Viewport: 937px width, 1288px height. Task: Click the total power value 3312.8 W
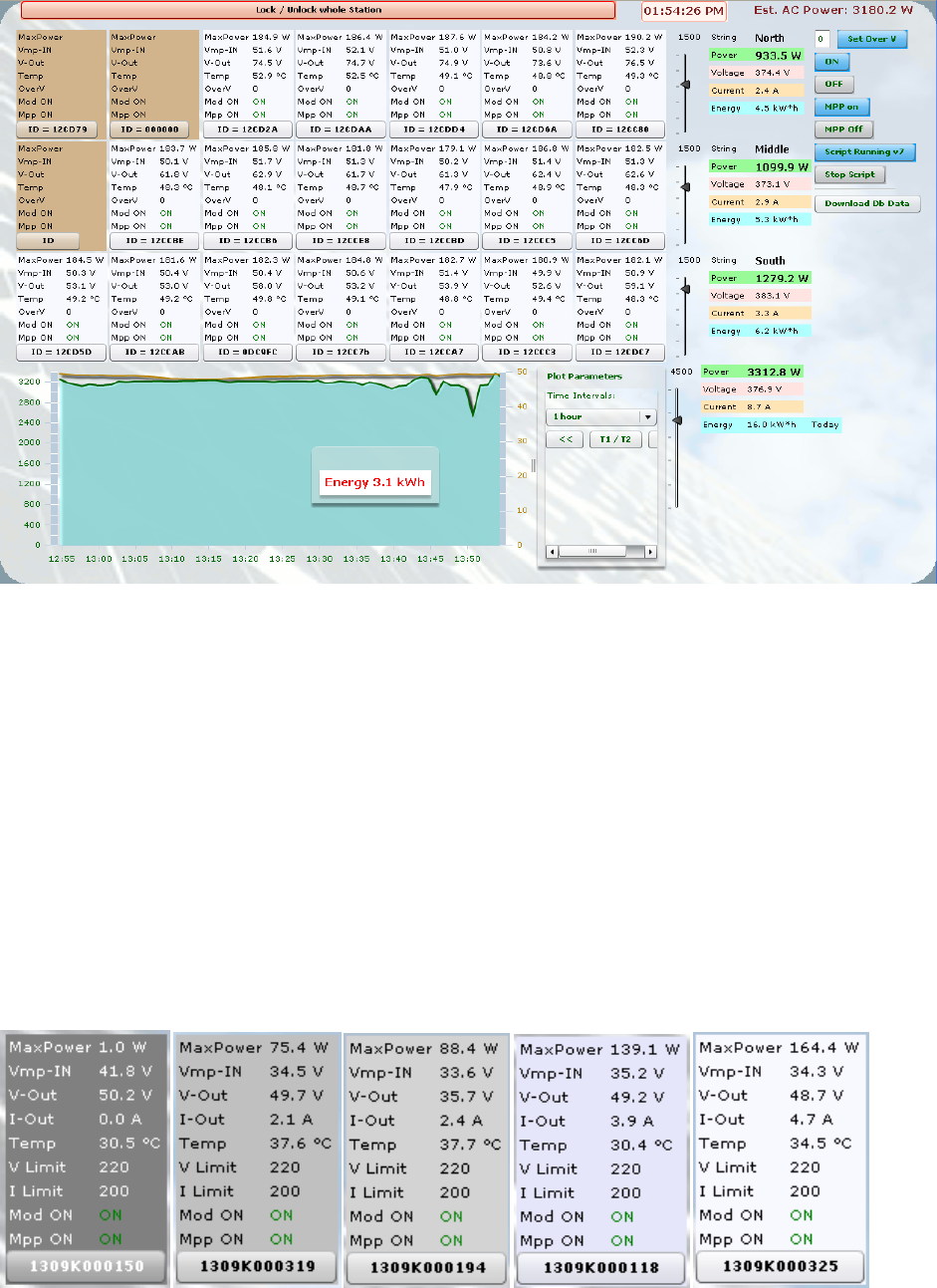[774, 372]
